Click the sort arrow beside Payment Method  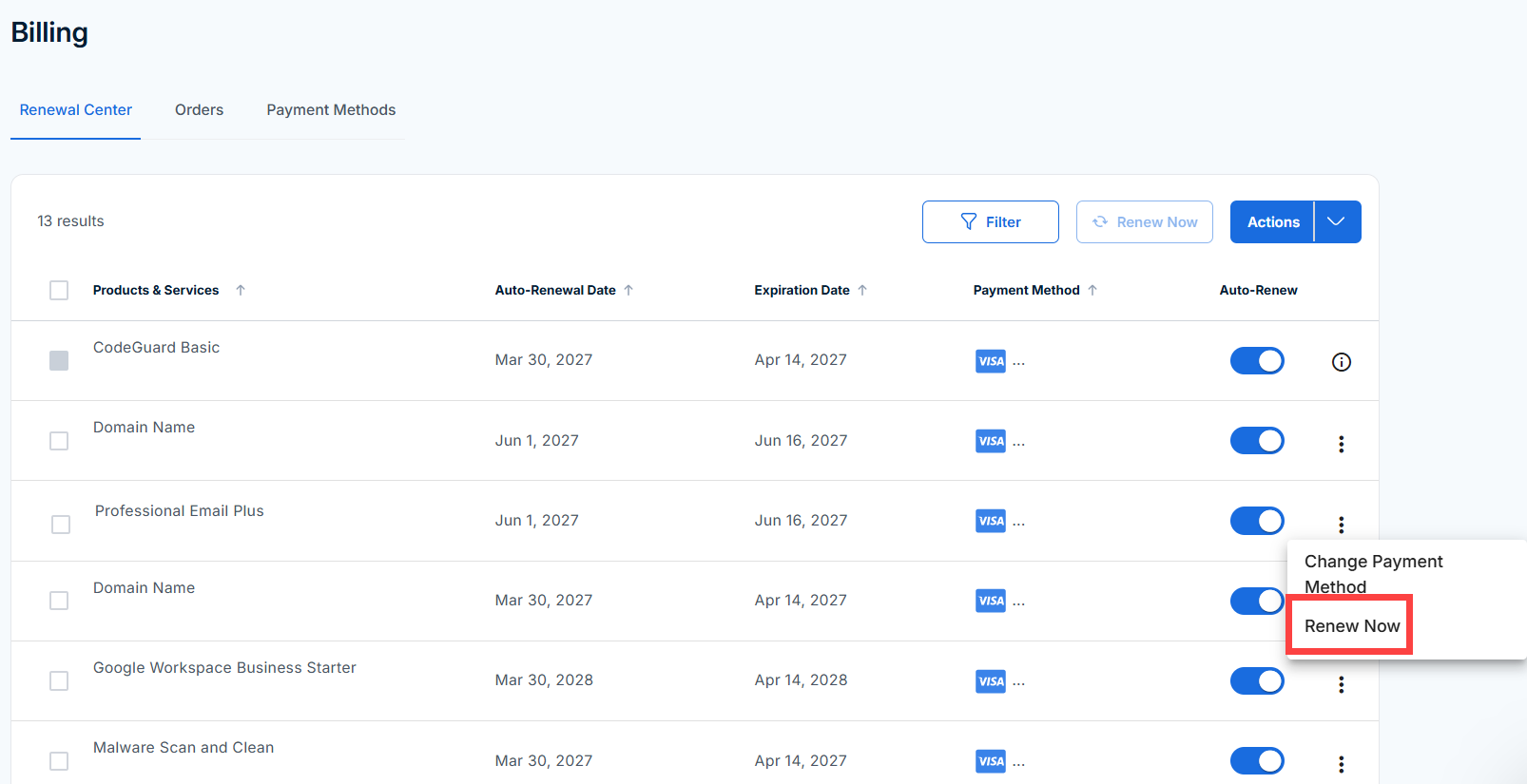pyautogui.click(x=1092, y=290)
